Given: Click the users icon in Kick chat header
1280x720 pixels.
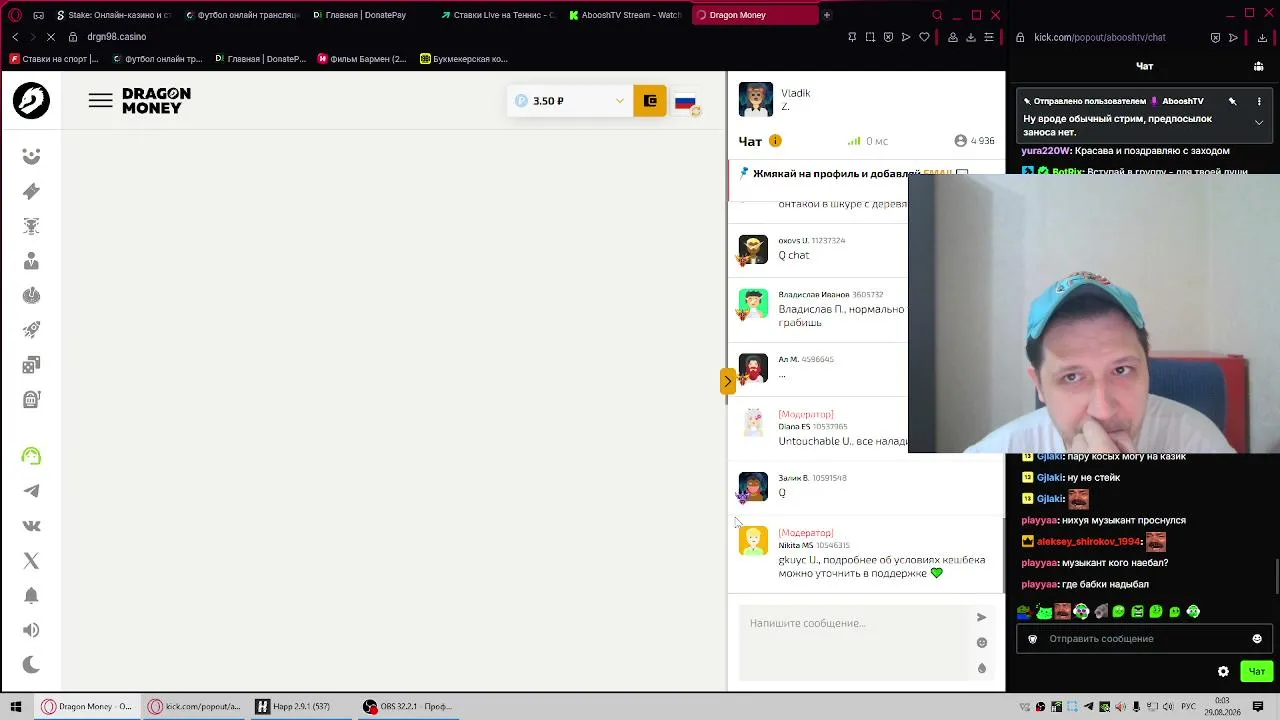Looking at the screenshot, I should [1258, 67].
